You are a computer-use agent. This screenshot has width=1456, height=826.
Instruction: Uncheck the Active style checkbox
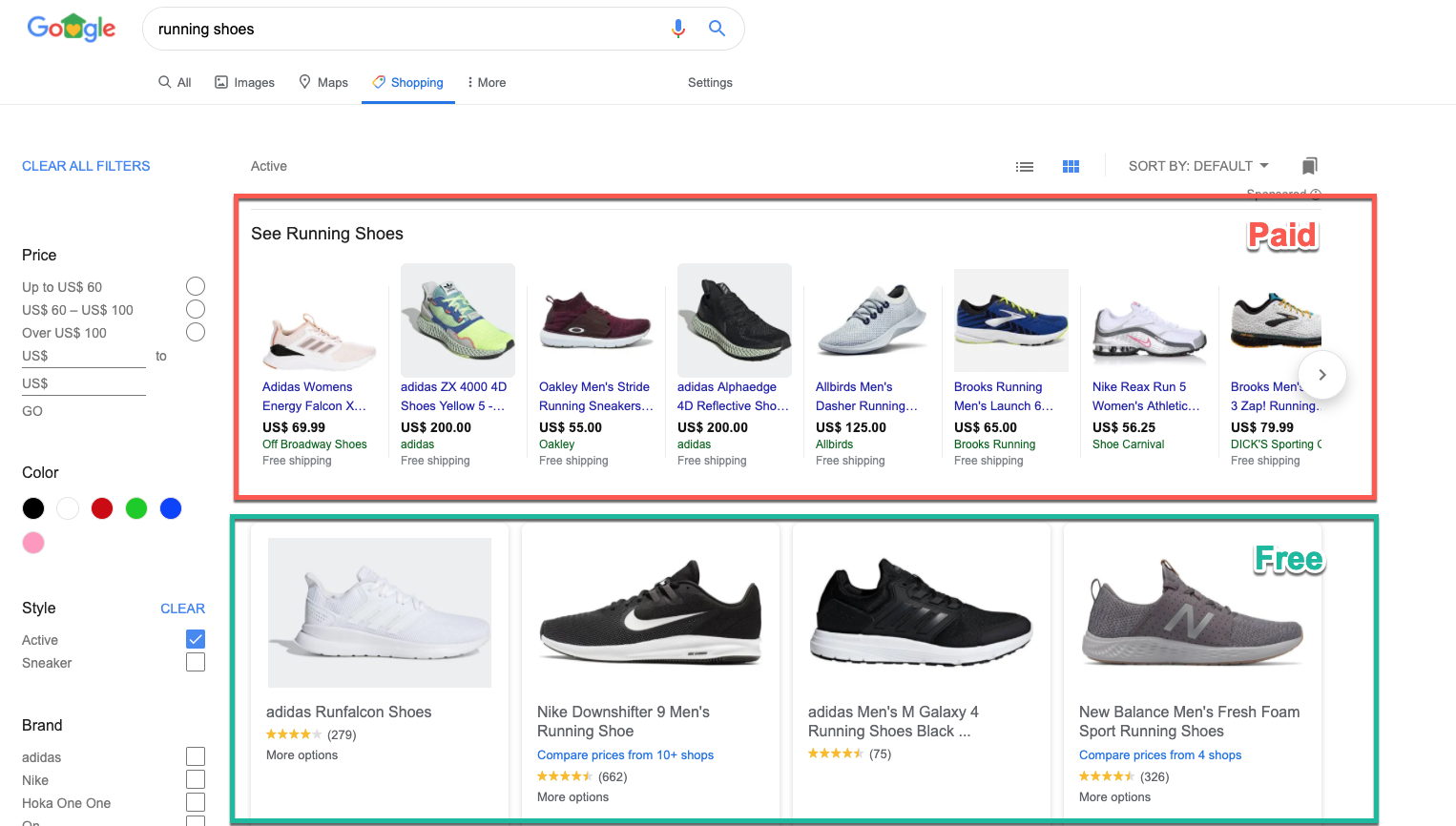[196, 639]
